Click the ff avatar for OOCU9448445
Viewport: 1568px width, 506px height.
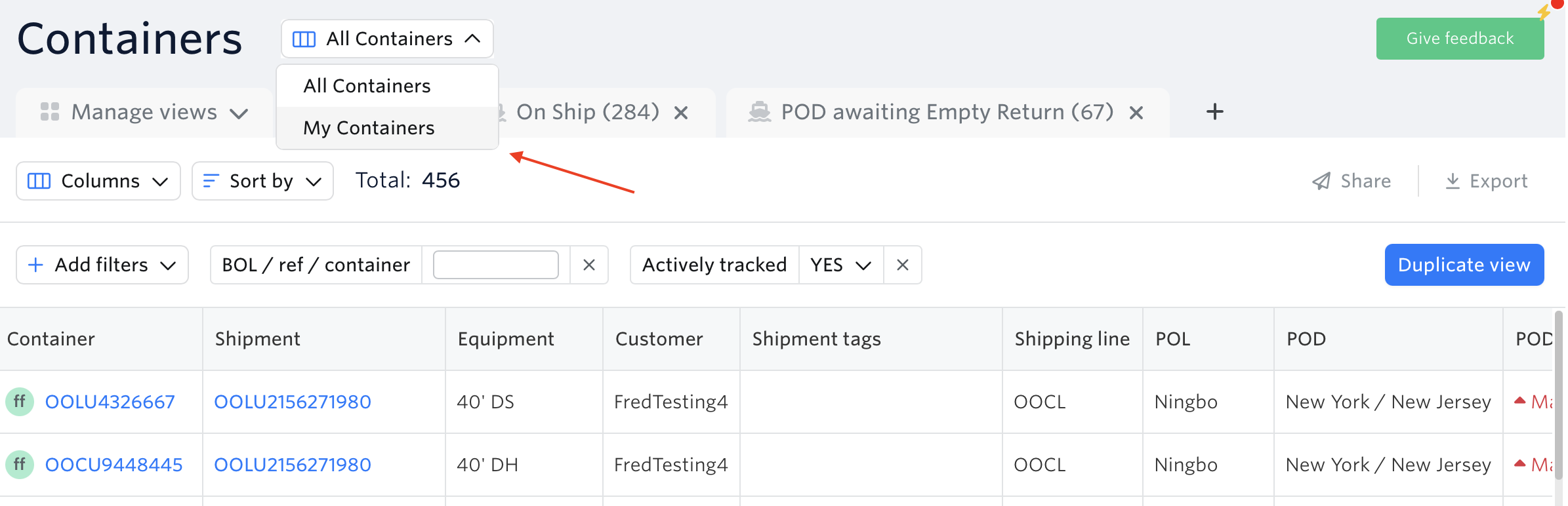point(20,464)
